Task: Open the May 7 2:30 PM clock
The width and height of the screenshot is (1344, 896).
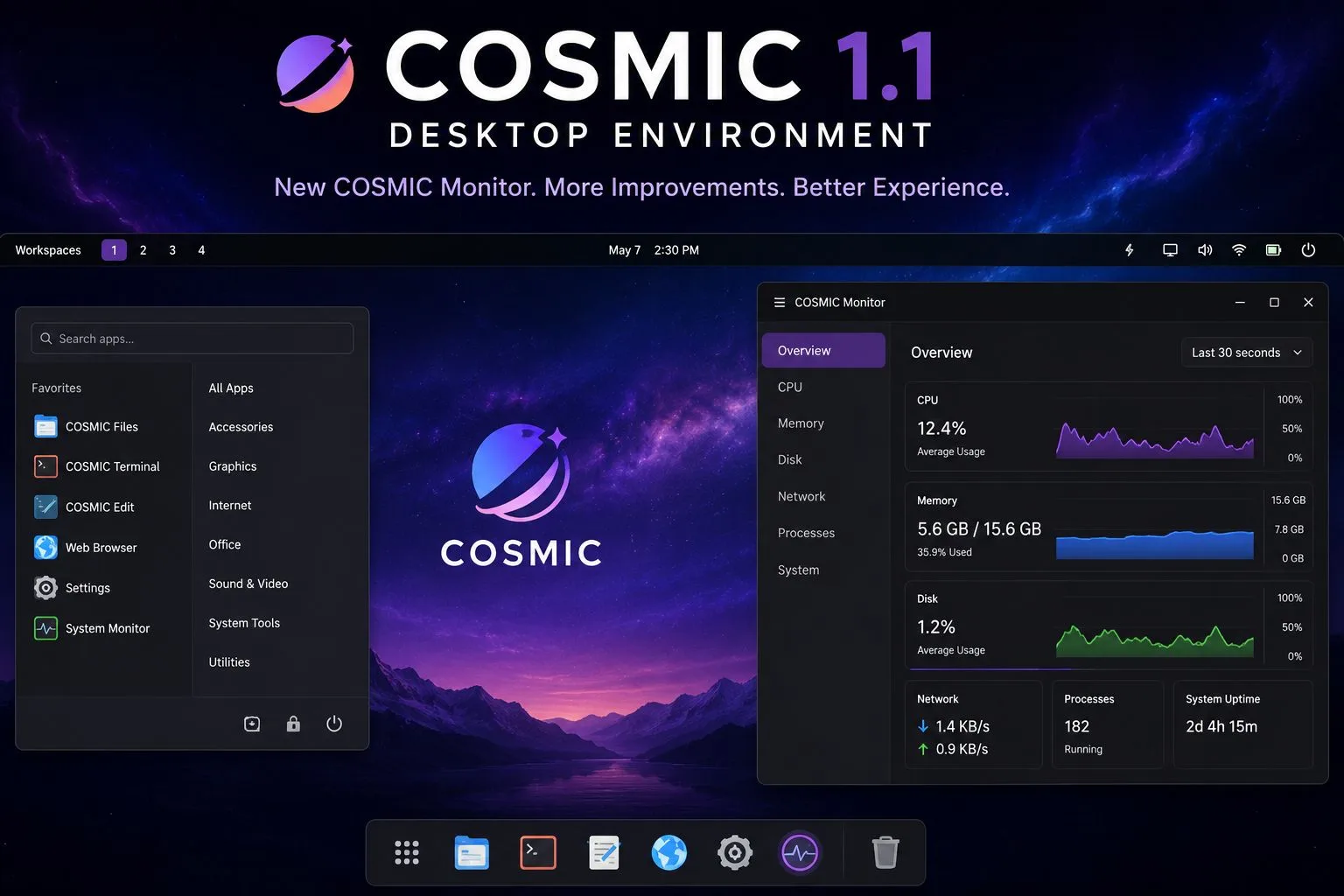Action: [654, 250]
